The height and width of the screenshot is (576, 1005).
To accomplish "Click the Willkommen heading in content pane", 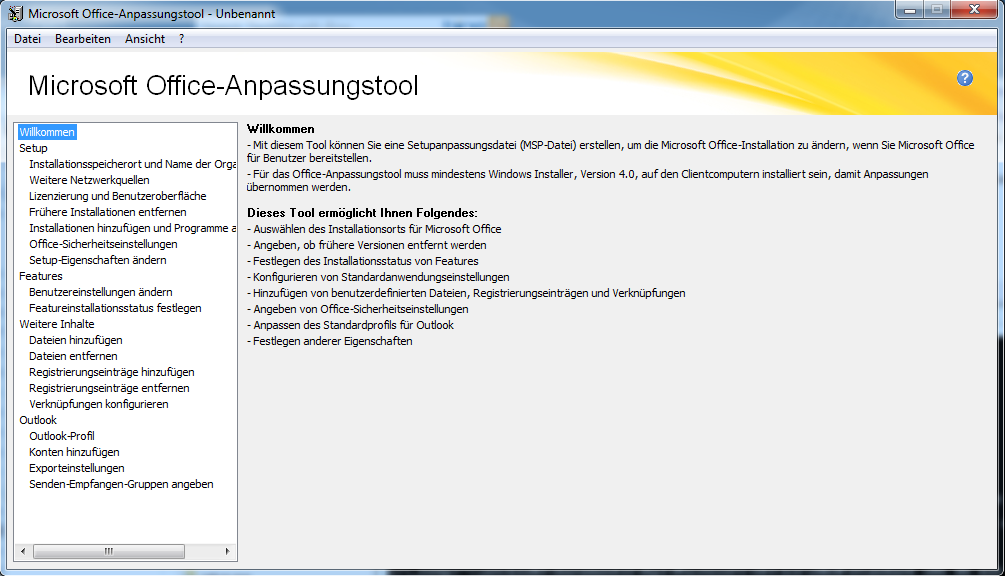I will coord(281,129).
